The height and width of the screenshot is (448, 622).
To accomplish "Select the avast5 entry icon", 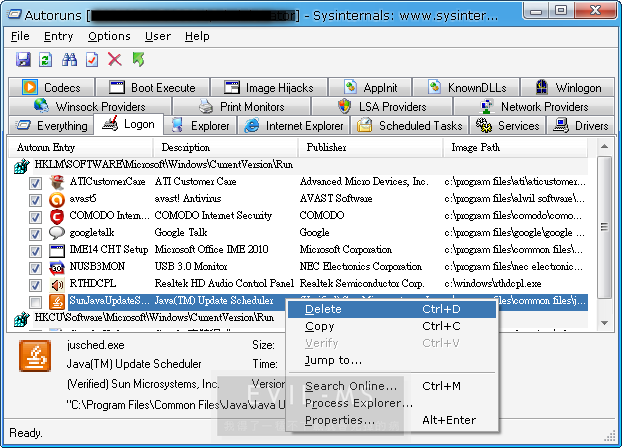I will click(x=58, y=199).
